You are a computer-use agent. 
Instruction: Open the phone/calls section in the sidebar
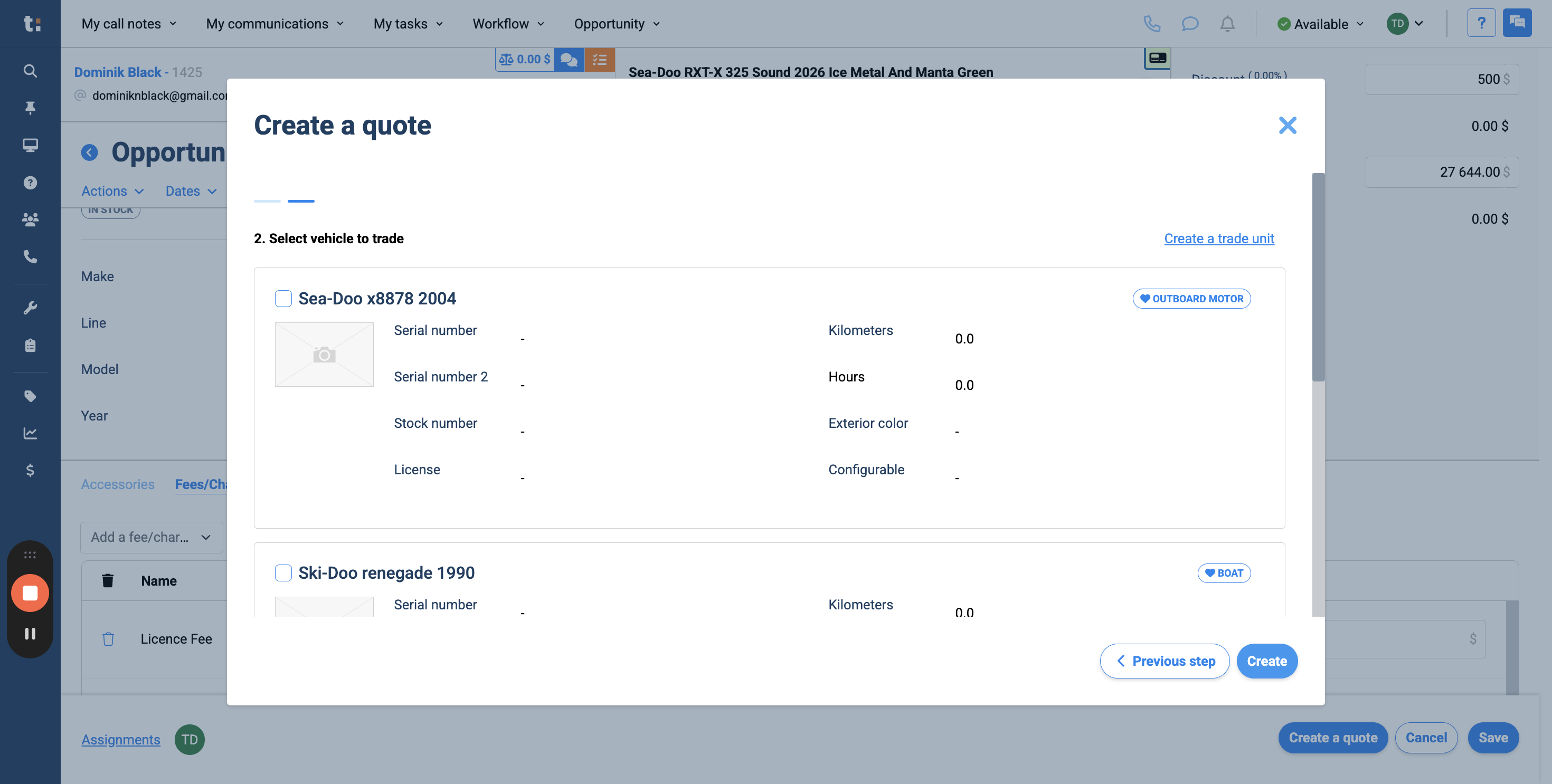30,256
